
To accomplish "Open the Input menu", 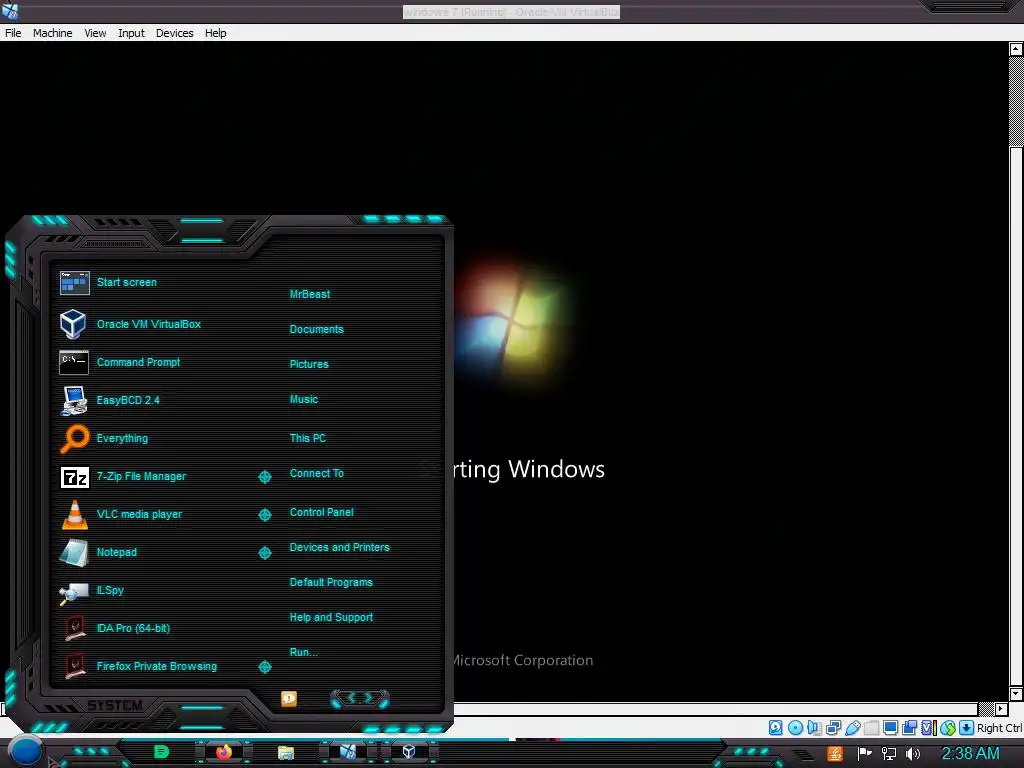I will [131, 33].
